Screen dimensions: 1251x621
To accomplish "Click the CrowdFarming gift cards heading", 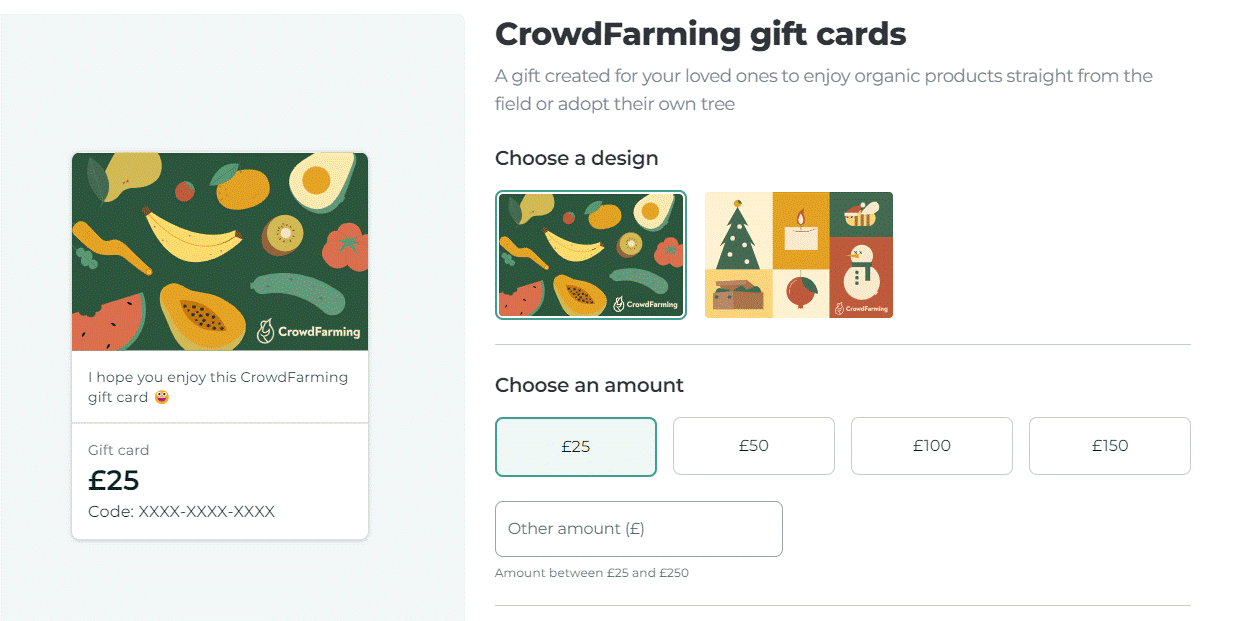I will tap(700, 35).
